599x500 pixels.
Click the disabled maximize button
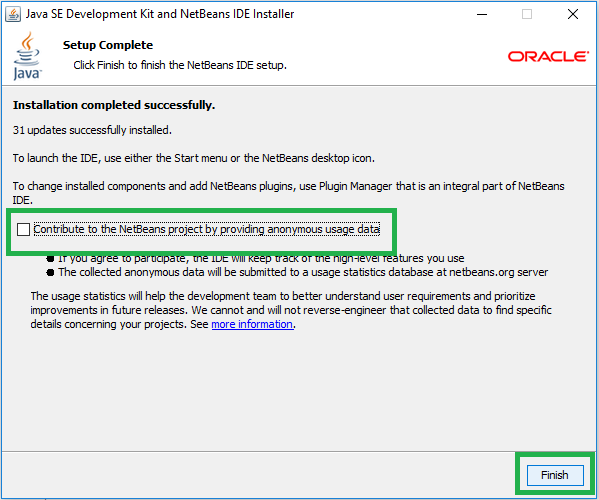click(x=527, y=14)
